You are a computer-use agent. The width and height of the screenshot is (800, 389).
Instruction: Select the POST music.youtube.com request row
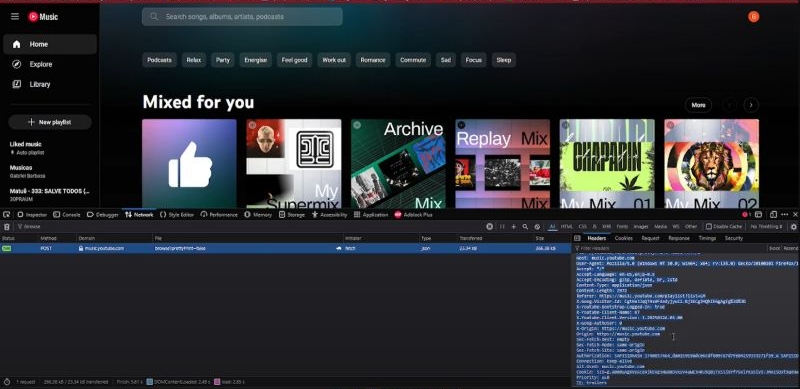(x=285, y=248)
